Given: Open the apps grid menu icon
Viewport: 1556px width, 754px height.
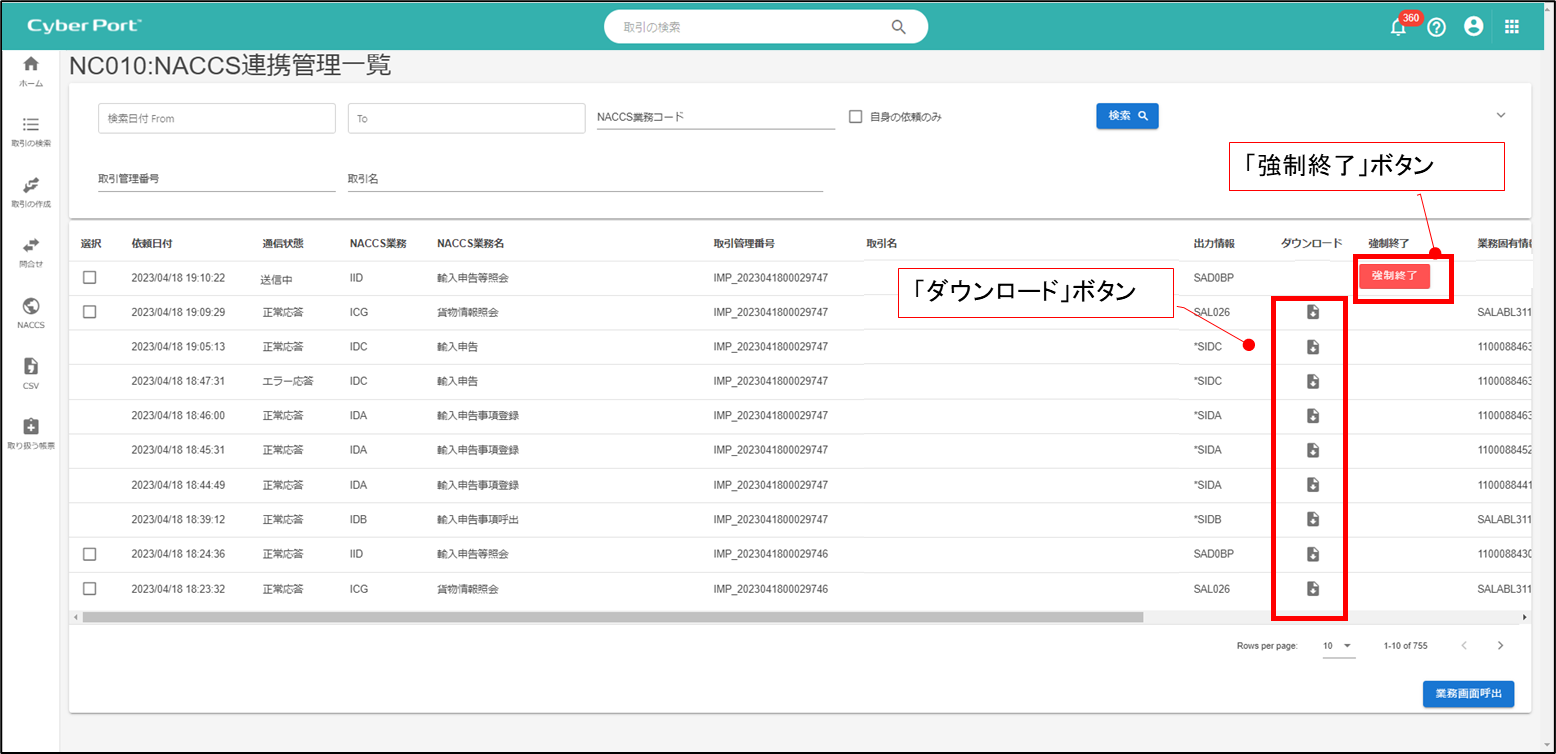Looking at the screenshot, I should (1511, 27).
